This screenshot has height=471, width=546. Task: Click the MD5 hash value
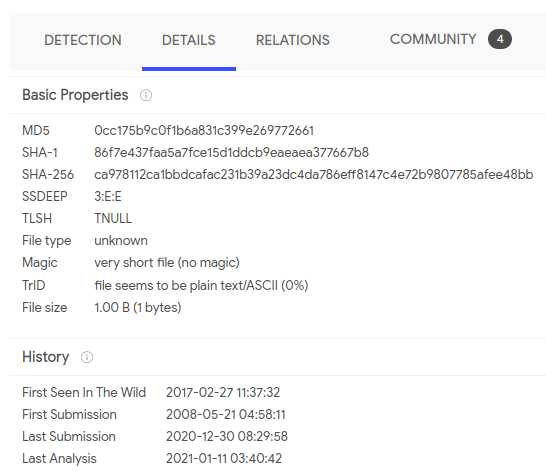(204, 131)
